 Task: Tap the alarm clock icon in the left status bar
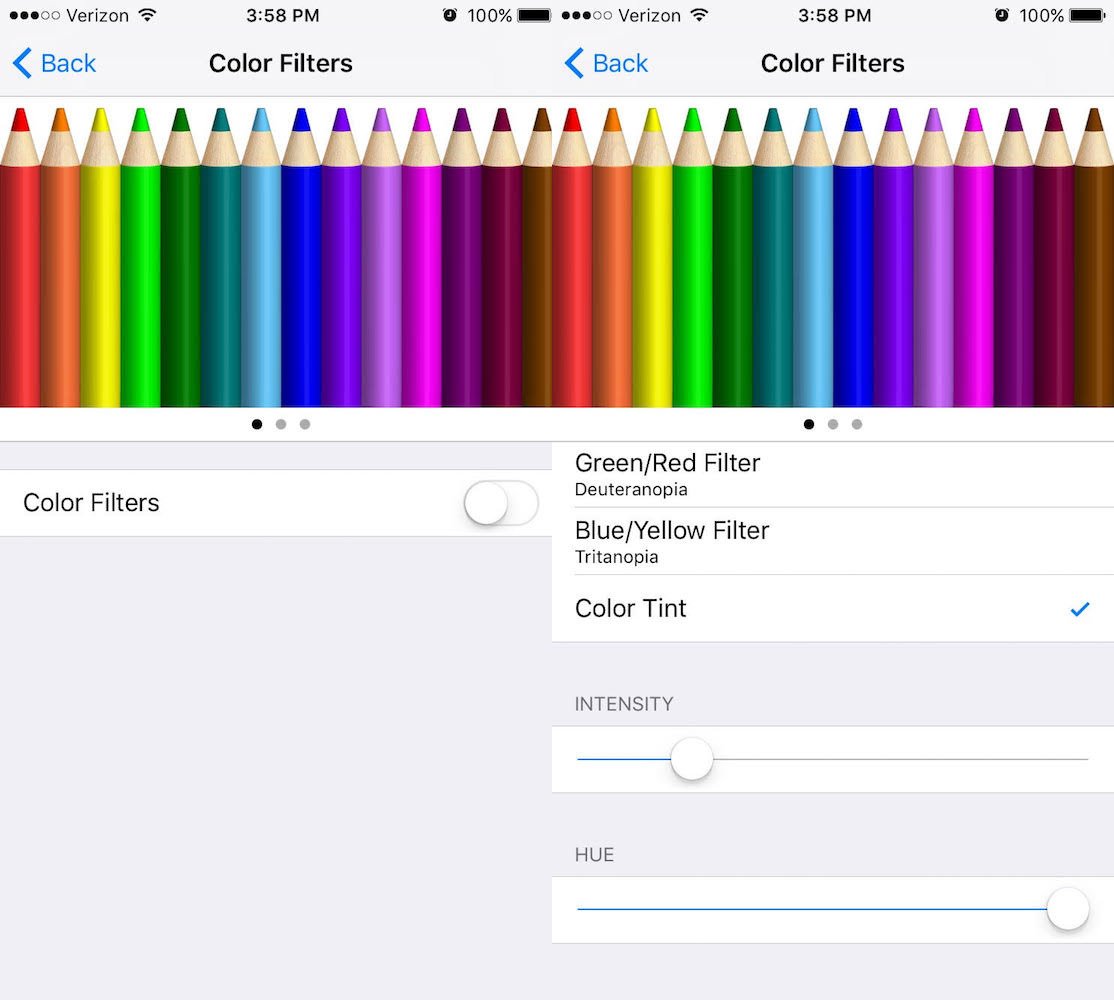(449, 15)
